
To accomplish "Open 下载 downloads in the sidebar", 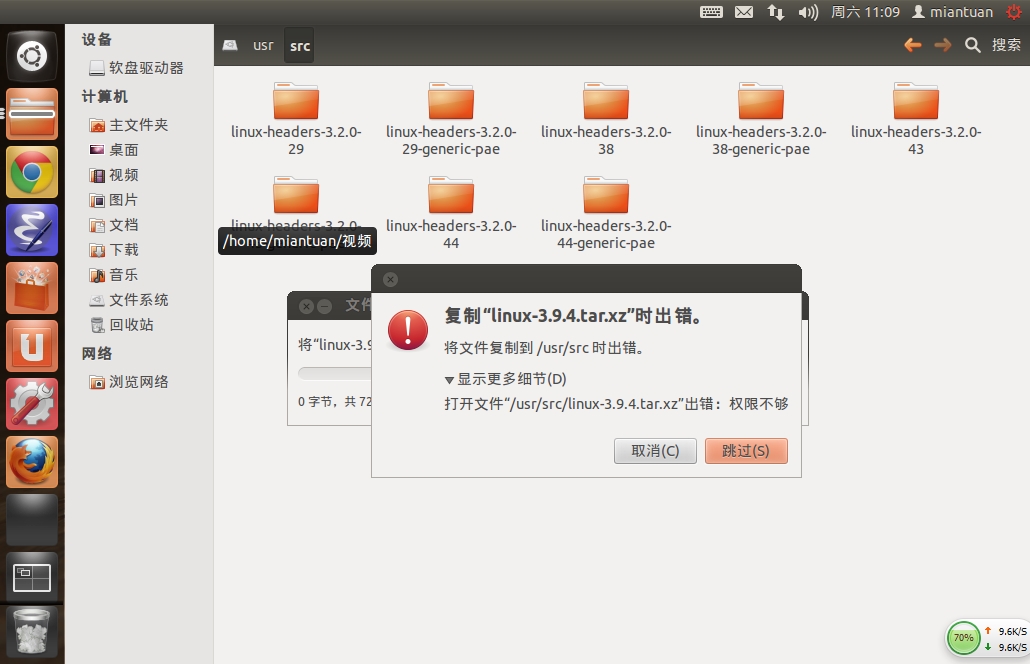I will coord(123,250).
